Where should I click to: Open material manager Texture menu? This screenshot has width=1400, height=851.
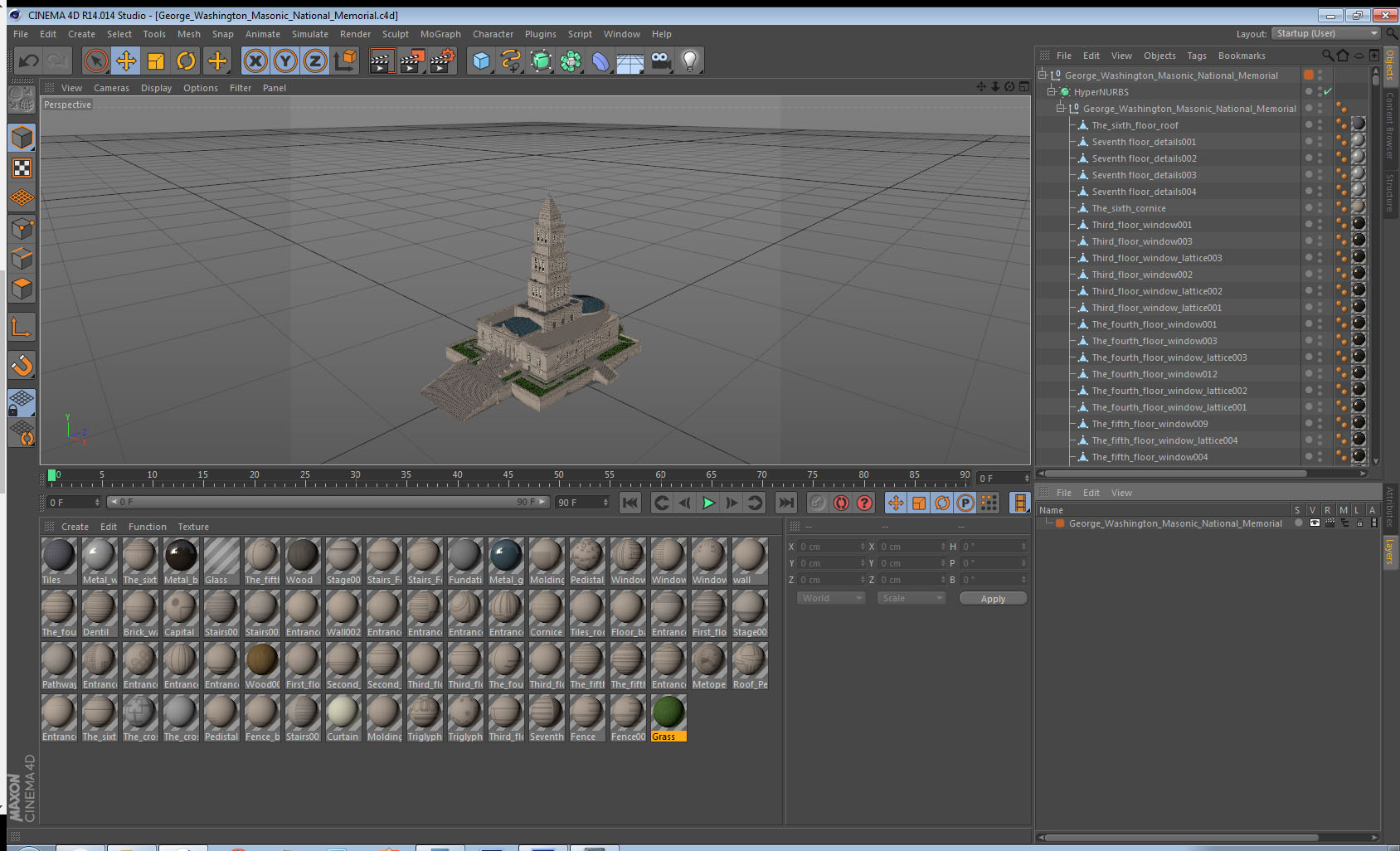(193, 527)
